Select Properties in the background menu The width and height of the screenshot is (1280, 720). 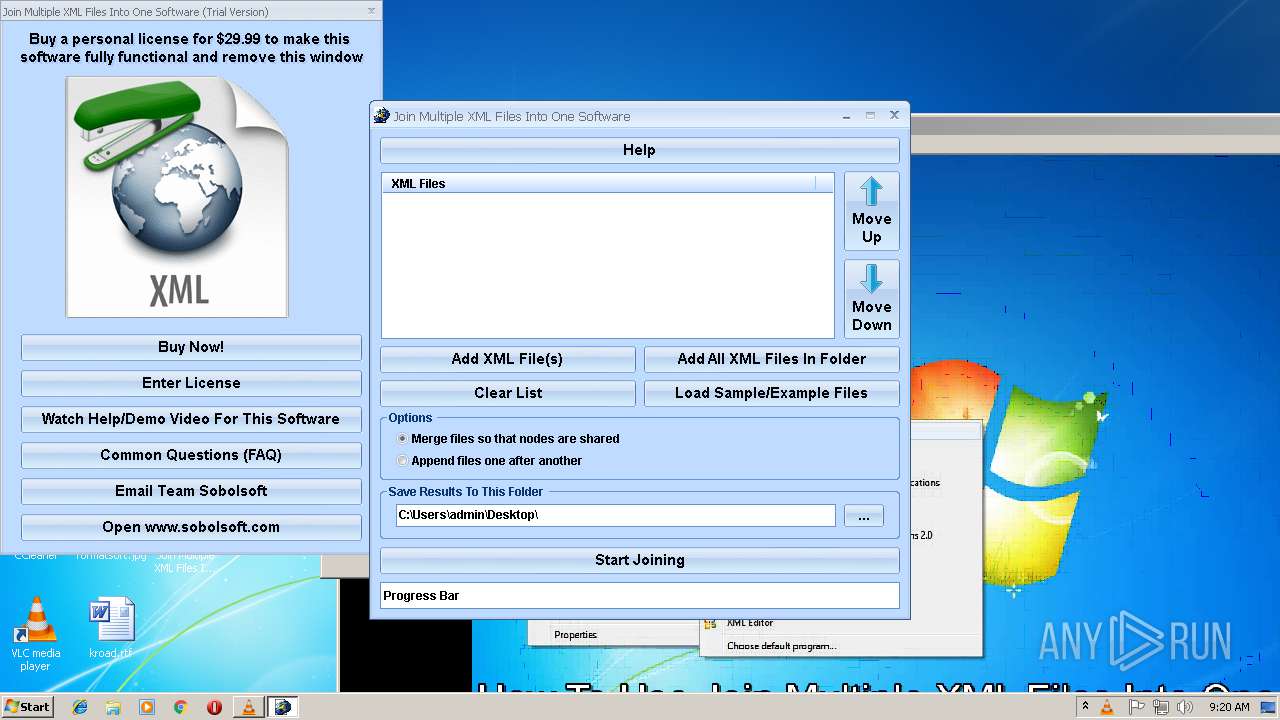pyautogui.click(x=576, y=635)
